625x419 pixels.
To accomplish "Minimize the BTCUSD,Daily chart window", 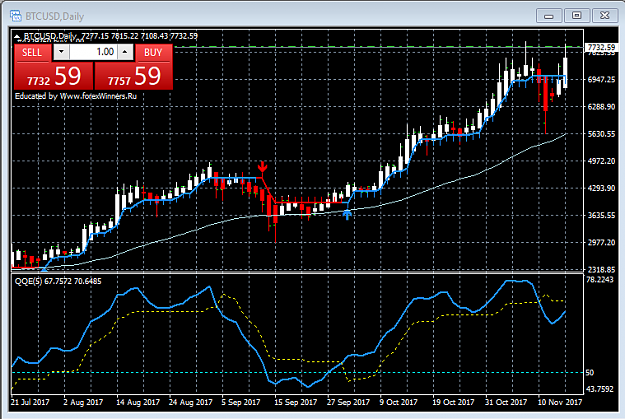I will tap(549, 16).
